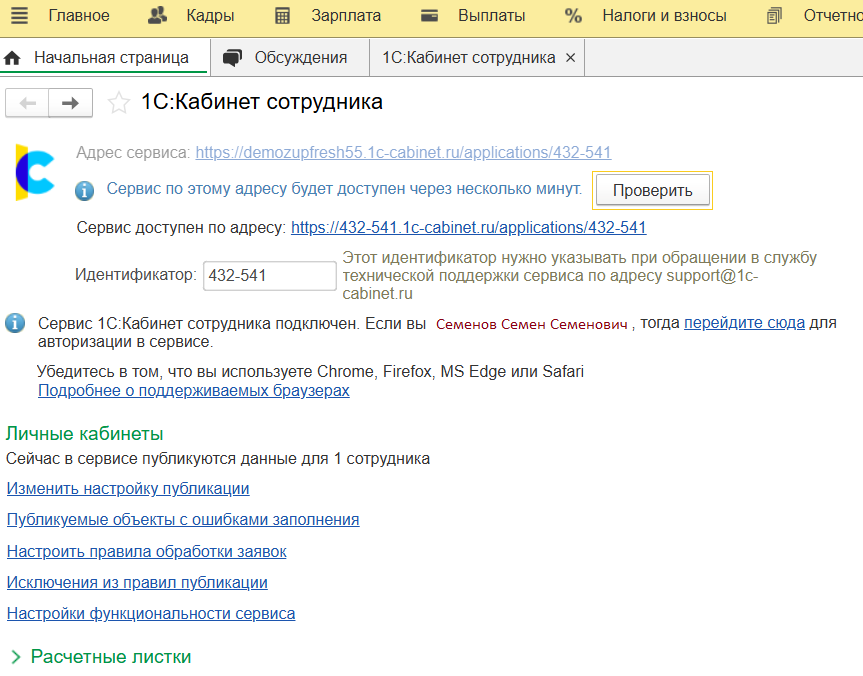The image size is (863, 676).
Task: Click the blue info icon near Сервис по этому адресу
Action: 84,191
